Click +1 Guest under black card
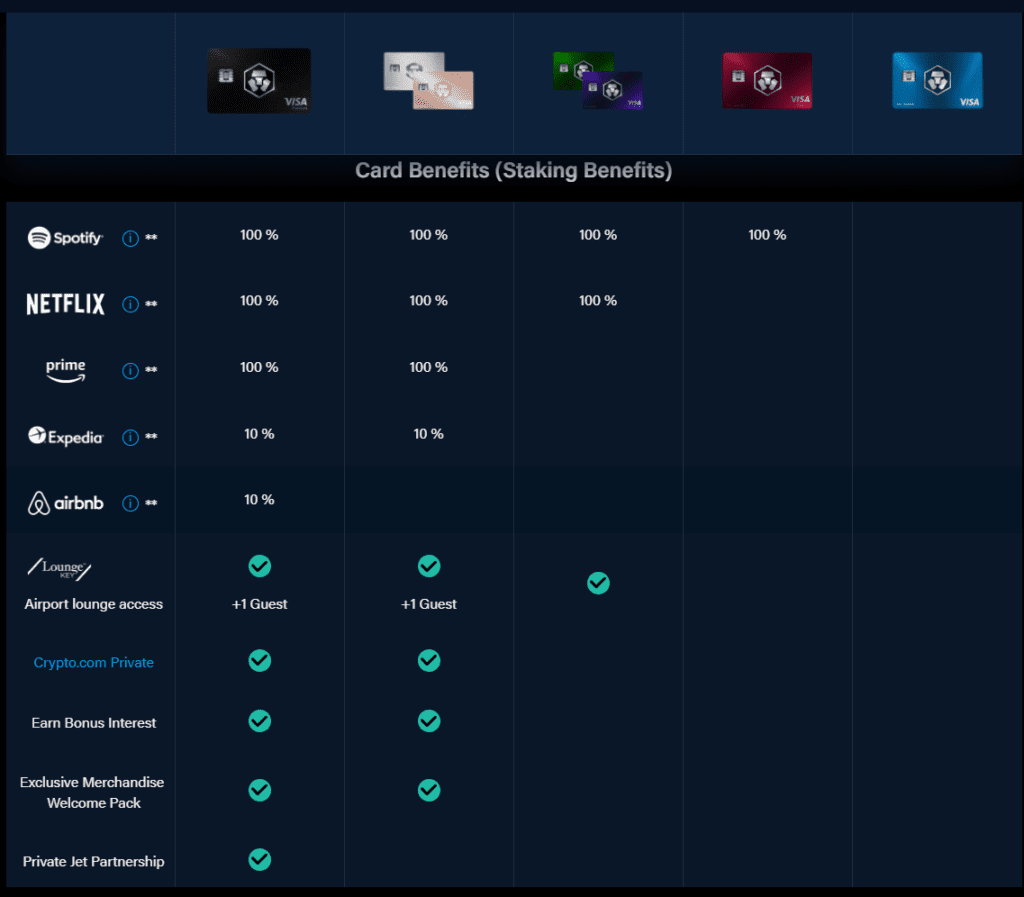The width and height of the screenshot is (1024, 897). (259, 605)
